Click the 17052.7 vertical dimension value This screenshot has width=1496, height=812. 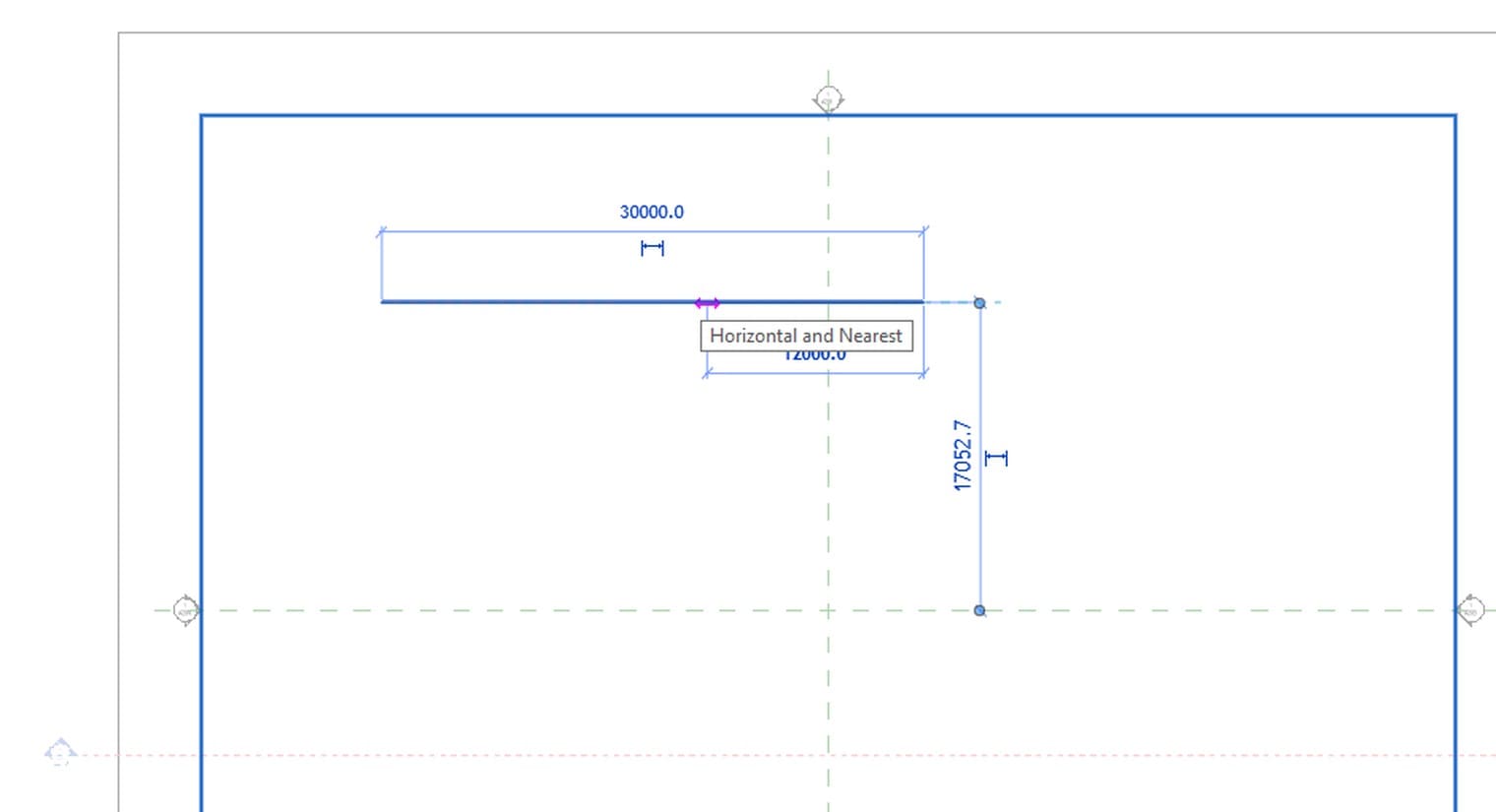(962, 455)
